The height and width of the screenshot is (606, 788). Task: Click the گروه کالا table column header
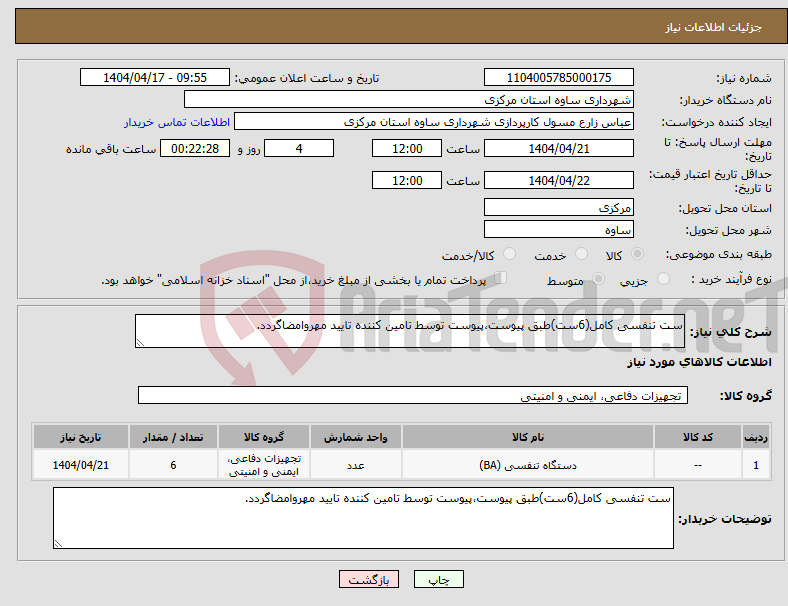pos(264,437)
